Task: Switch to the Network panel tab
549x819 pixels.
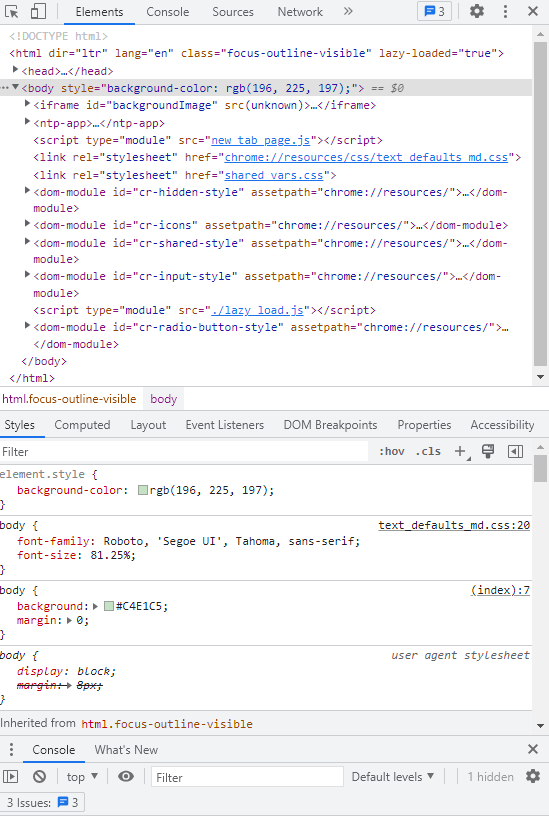Action: (x=300, y=11)
